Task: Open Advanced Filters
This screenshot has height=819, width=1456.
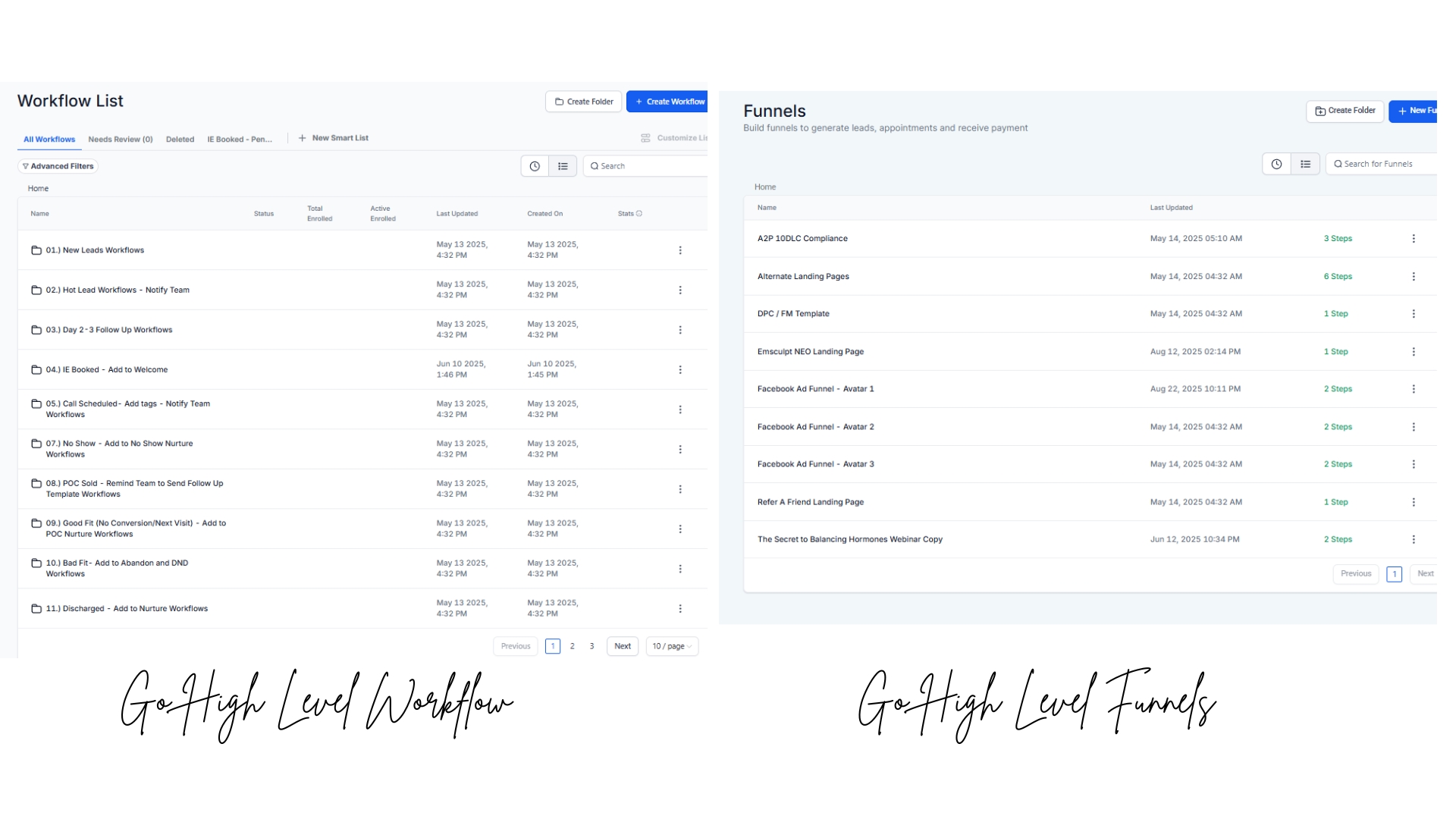Action: (x=58, y=166)
